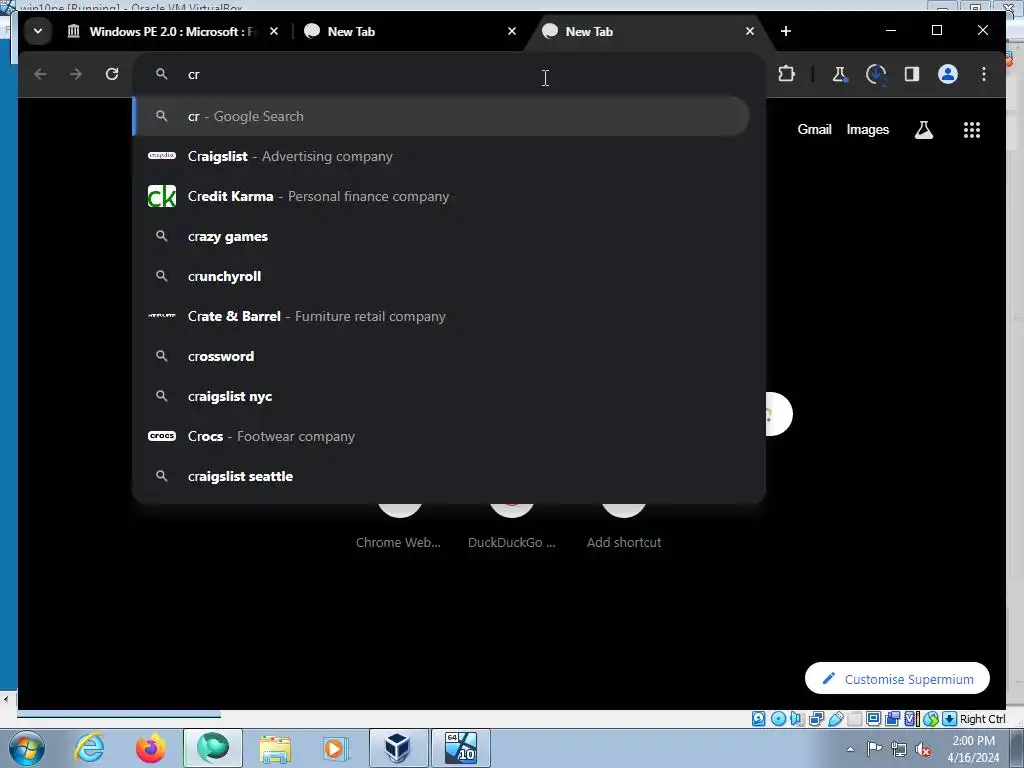Click Add shortcut tile
Viewport: 1024px width, 768px height.
click(x=624, y=526)
